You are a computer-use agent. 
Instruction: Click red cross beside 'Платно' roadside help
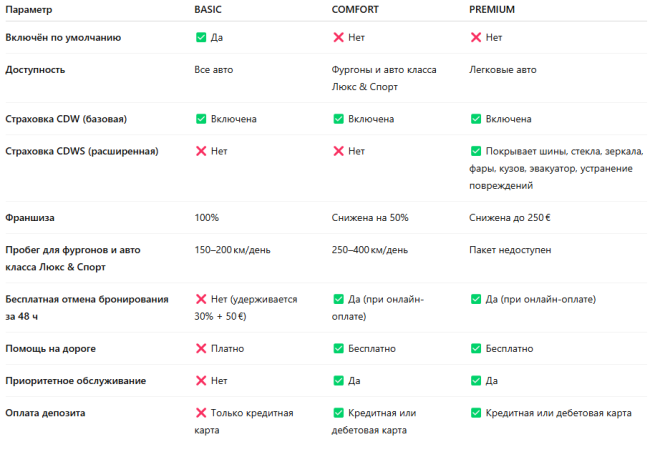pyautogui.click(x=201, y=348)
